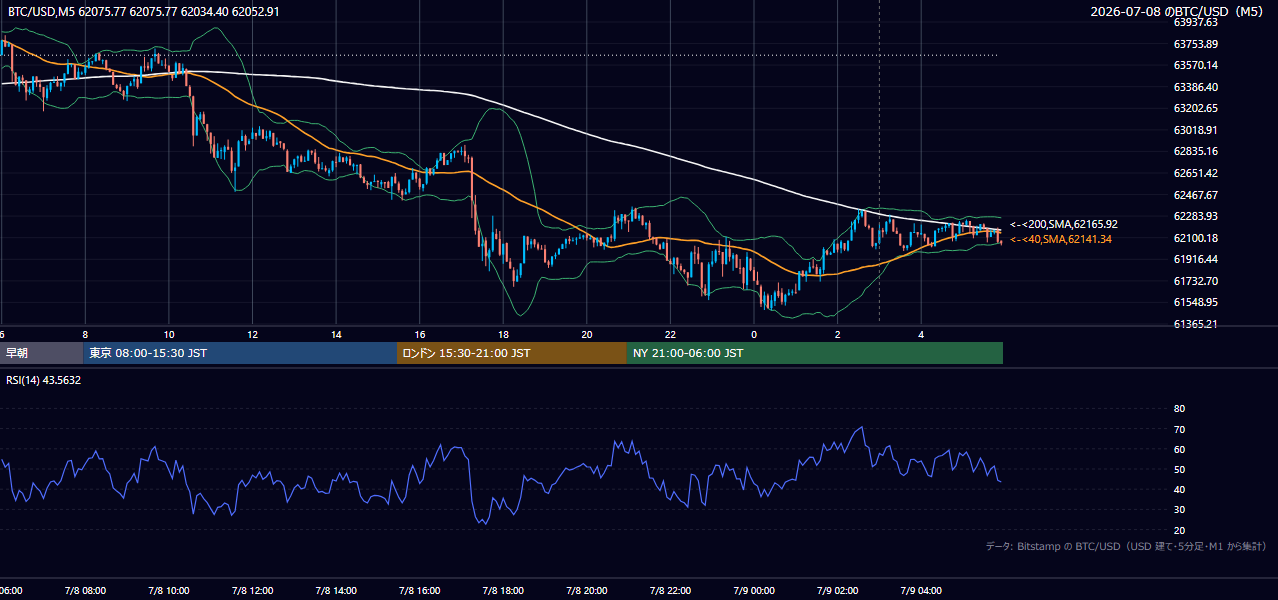Viewport: 1278px width, 600px height.
Task: Click the 63937.63 top price scale label
Action: pos(1195,22)
